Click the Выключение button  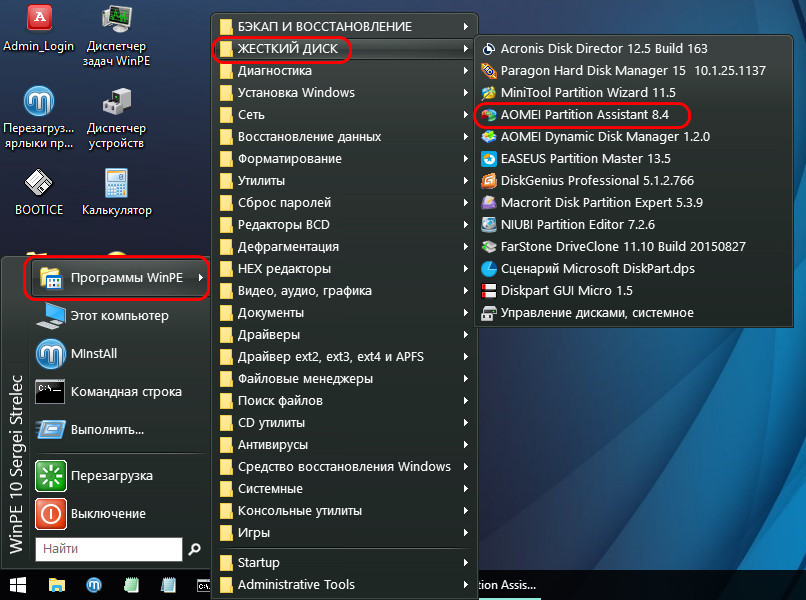point(121,514)
